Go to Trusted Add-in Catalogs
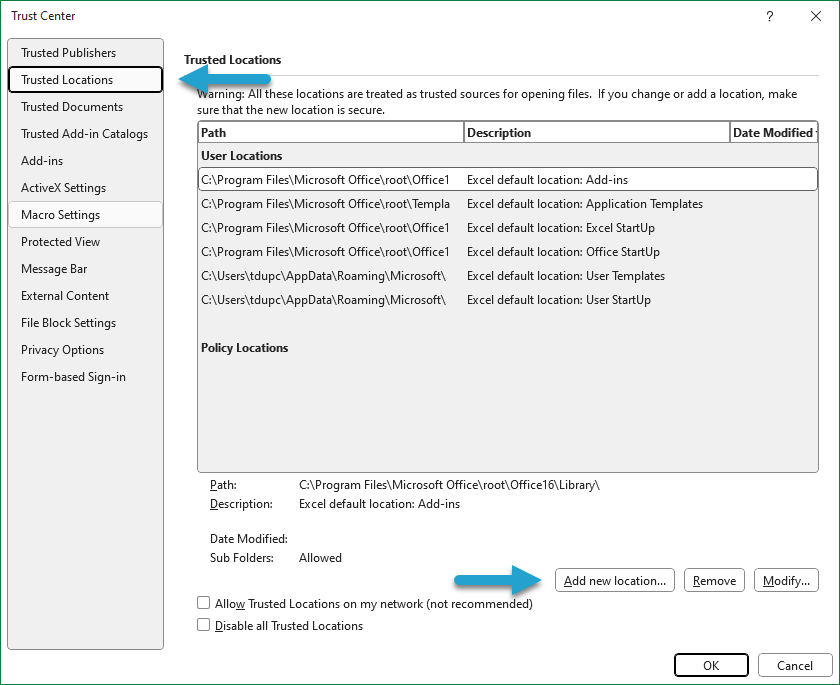The width and height of the screenshot is (840, 685). 85,134
